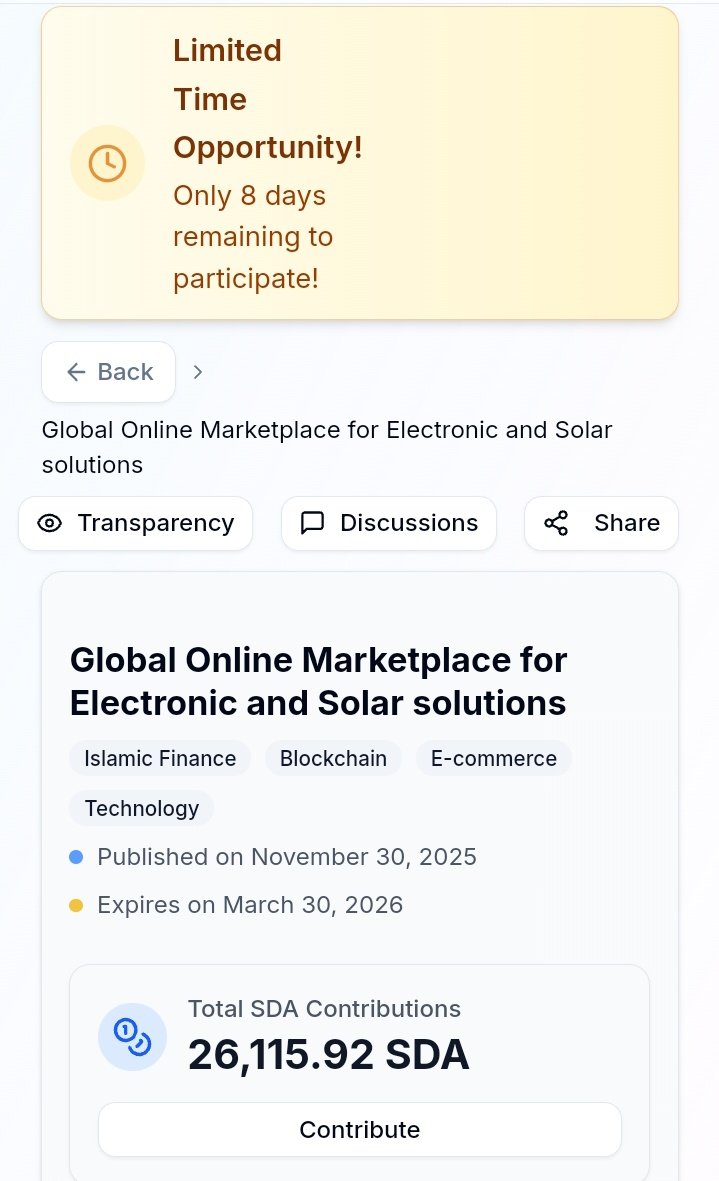Click the yellow Expires status dot
The height and width of the screenshot is (1181, 719).
(76, 905)
